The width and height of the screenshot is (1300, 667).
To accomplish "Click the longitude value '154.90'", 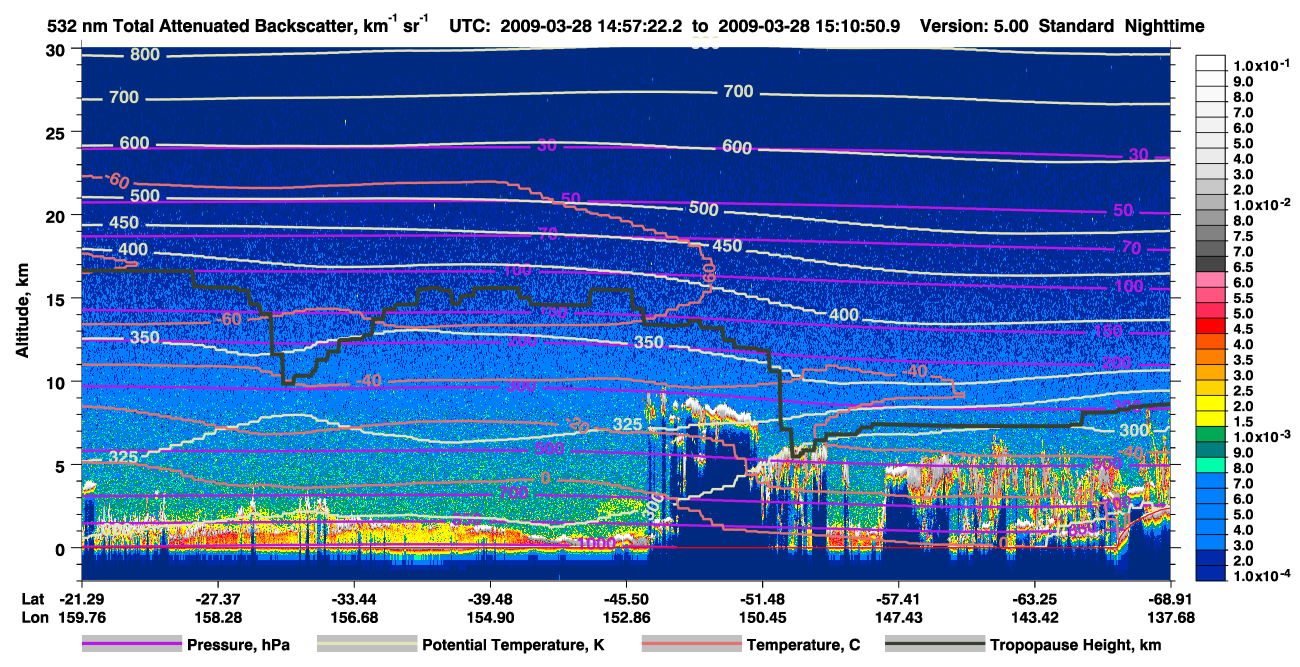I will pos(490,617).
